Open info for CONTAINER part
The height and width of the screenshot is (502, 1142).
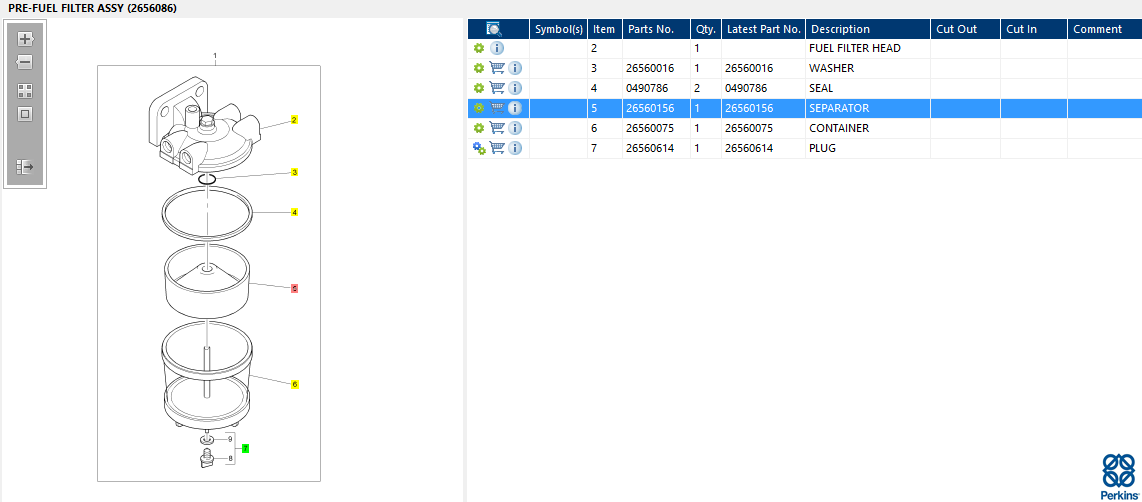click(x=515, y=128)
